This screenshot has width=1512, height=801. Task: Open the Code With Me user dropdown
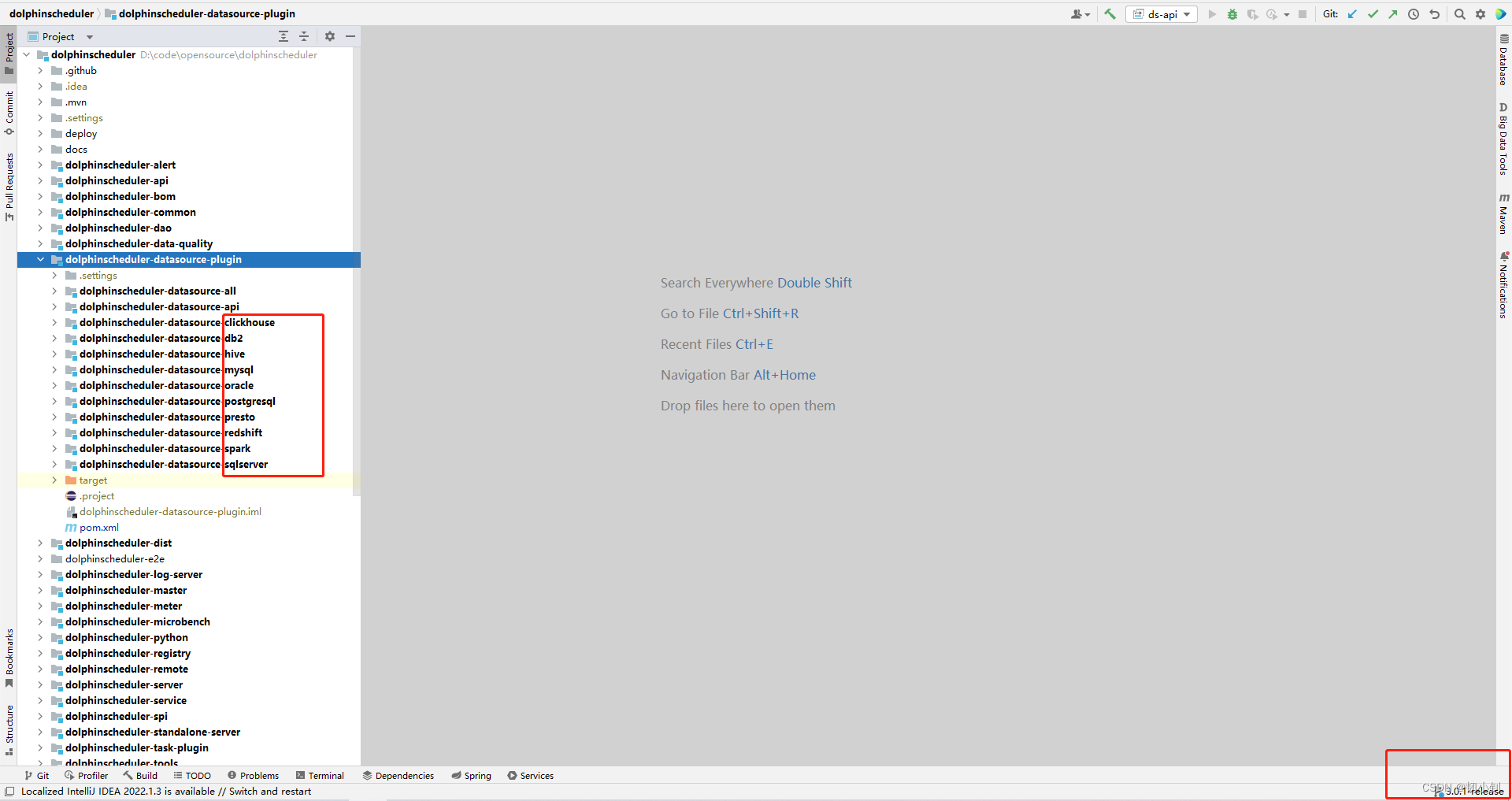pyautogui.click(x=1080, y=14)
